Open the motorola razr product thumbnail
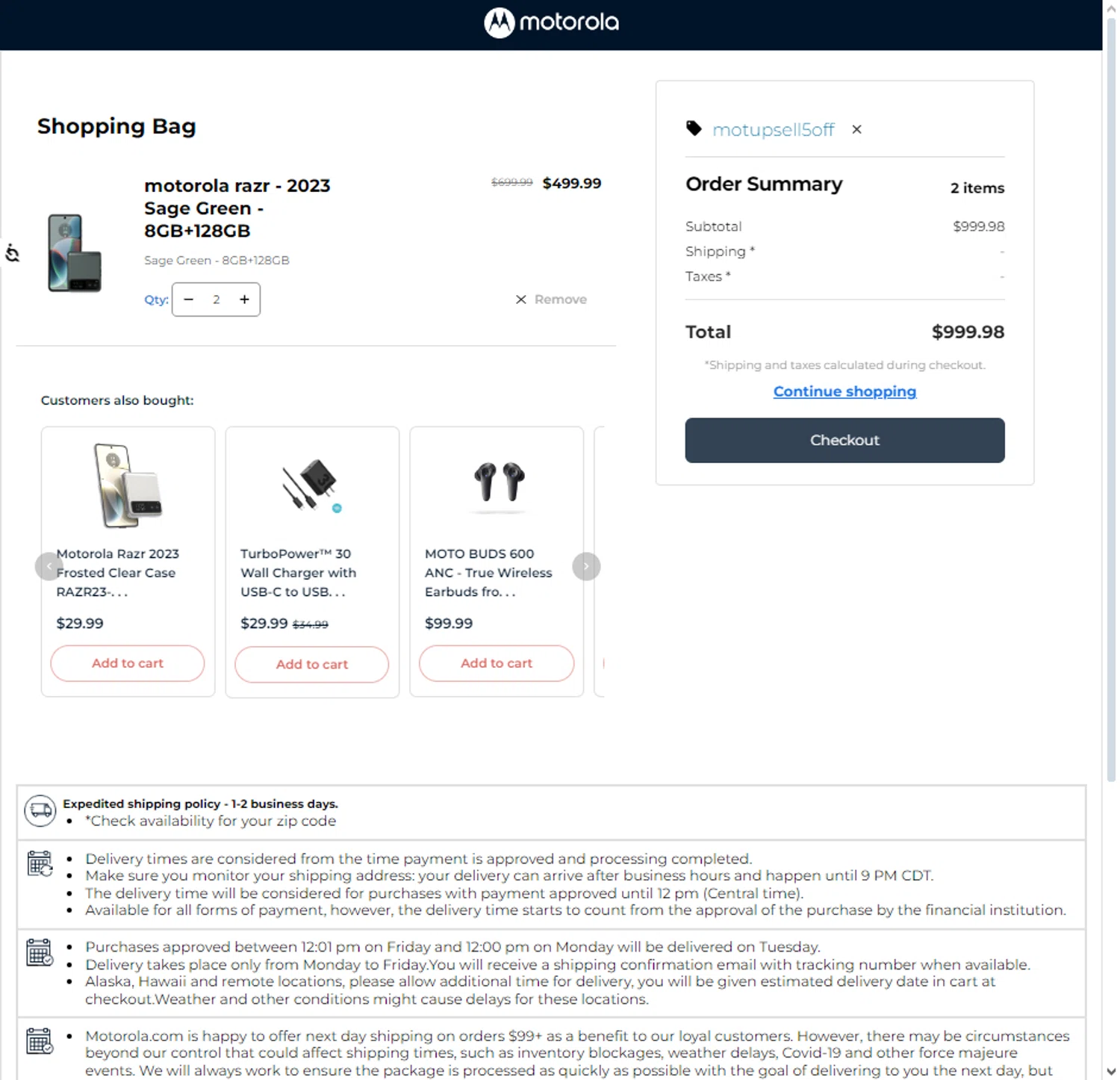This screenshot has width=1120, height=1080. point(74,253)
